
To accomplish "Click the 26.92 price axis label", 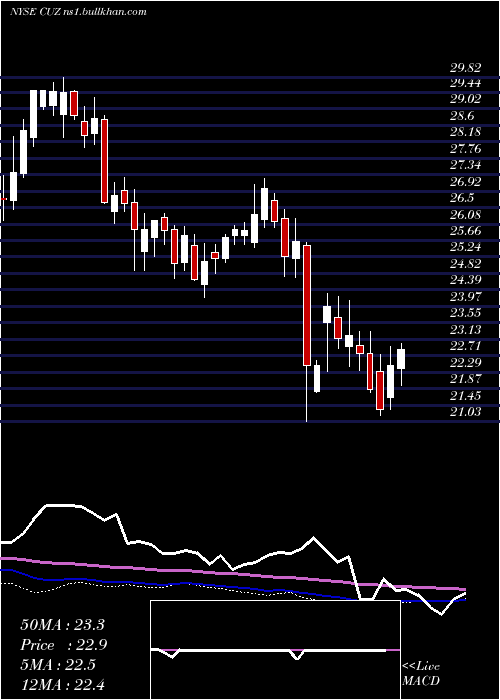I will (466, 182).
